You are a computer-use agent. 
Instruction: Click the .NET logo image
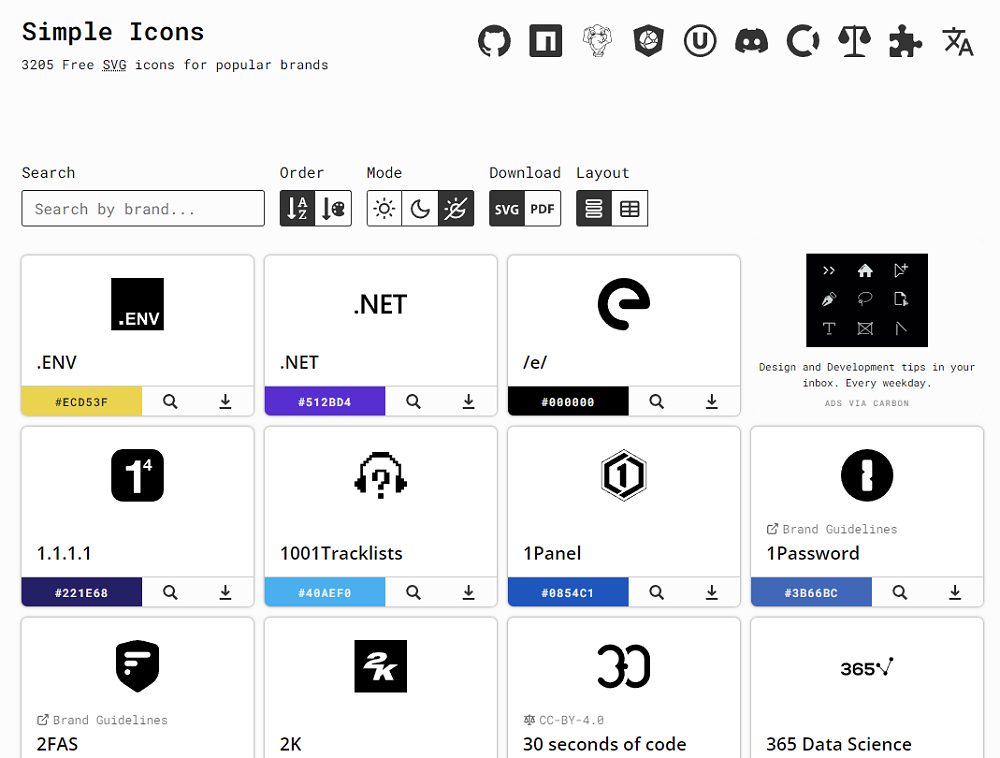tap(381, 304)
